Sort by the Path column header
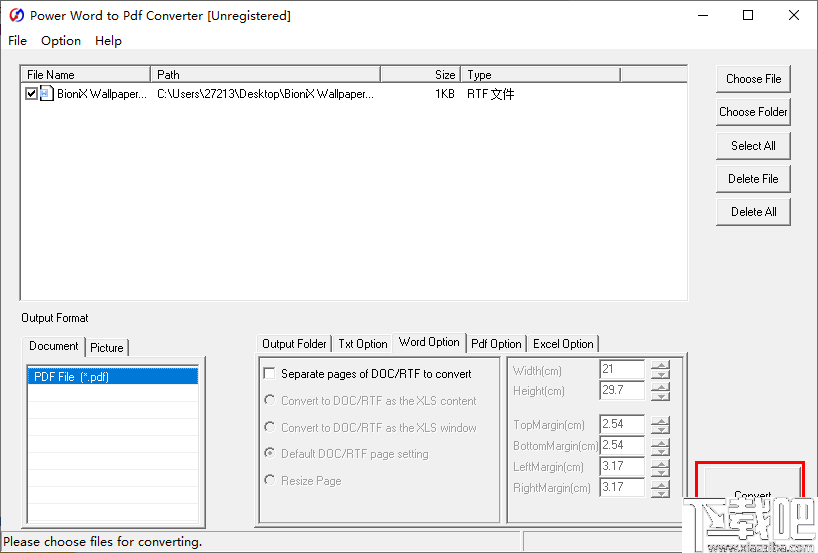 pos(266,75)
